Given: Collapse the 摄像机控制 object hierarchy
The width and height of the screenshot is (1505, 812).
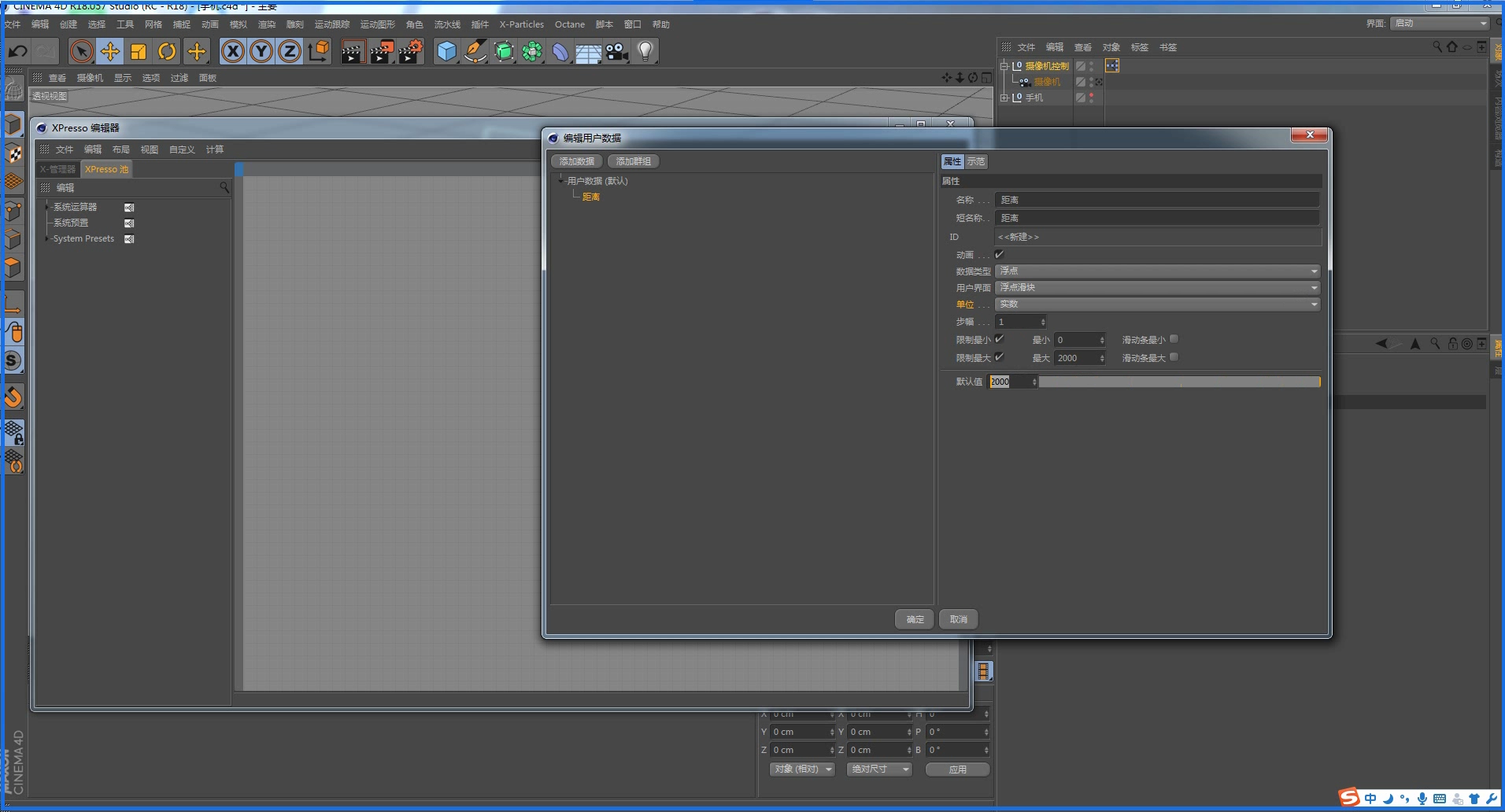Looking at the screenshot, I should (x=1004, y=66).
